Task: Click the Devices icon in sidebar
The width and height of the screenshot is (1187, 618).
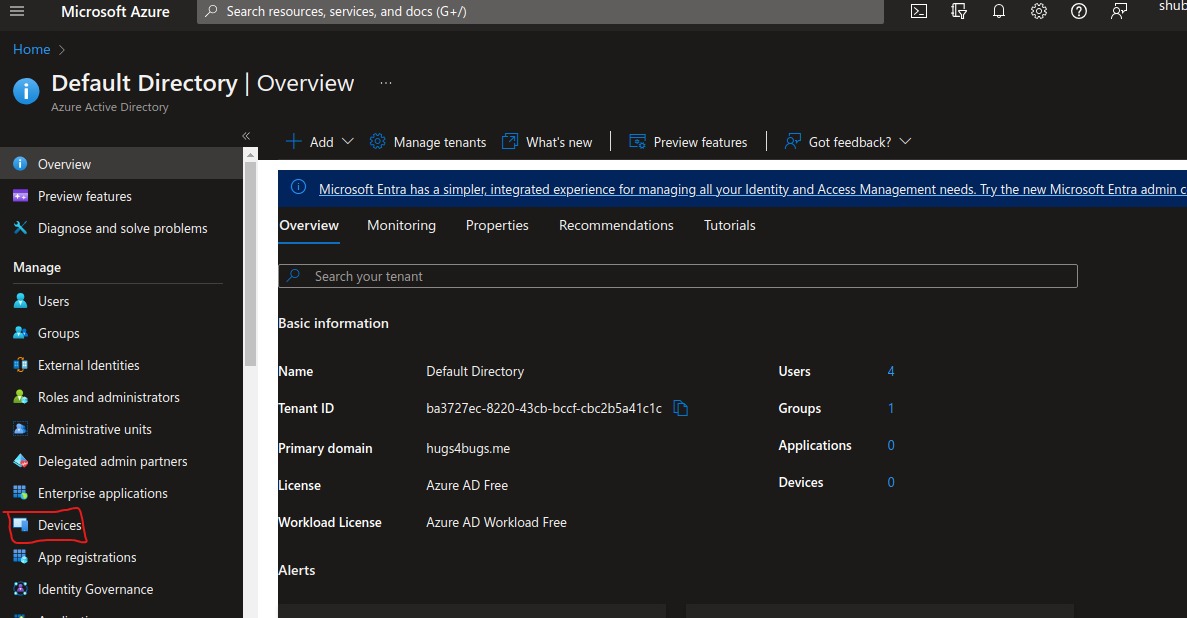Action: click(x=20, y=525)
